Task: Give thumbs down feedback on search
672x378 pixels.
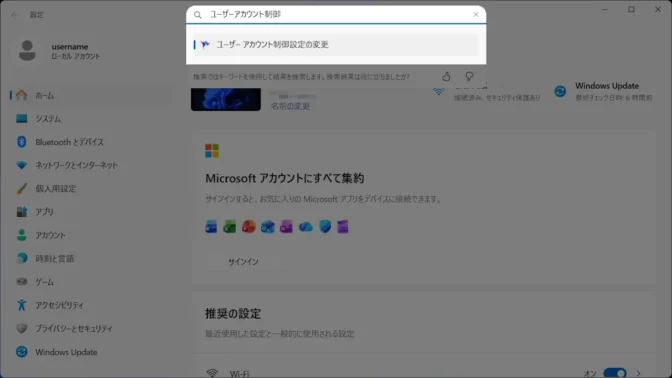Action: pos(469,76)
